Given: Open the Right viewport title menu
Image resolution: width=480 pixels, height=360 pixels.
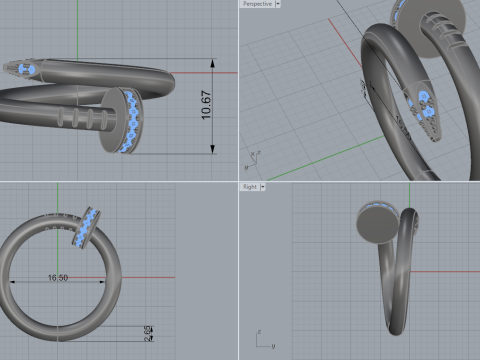Looking at the screenshot, I should [x=250, y=187].
